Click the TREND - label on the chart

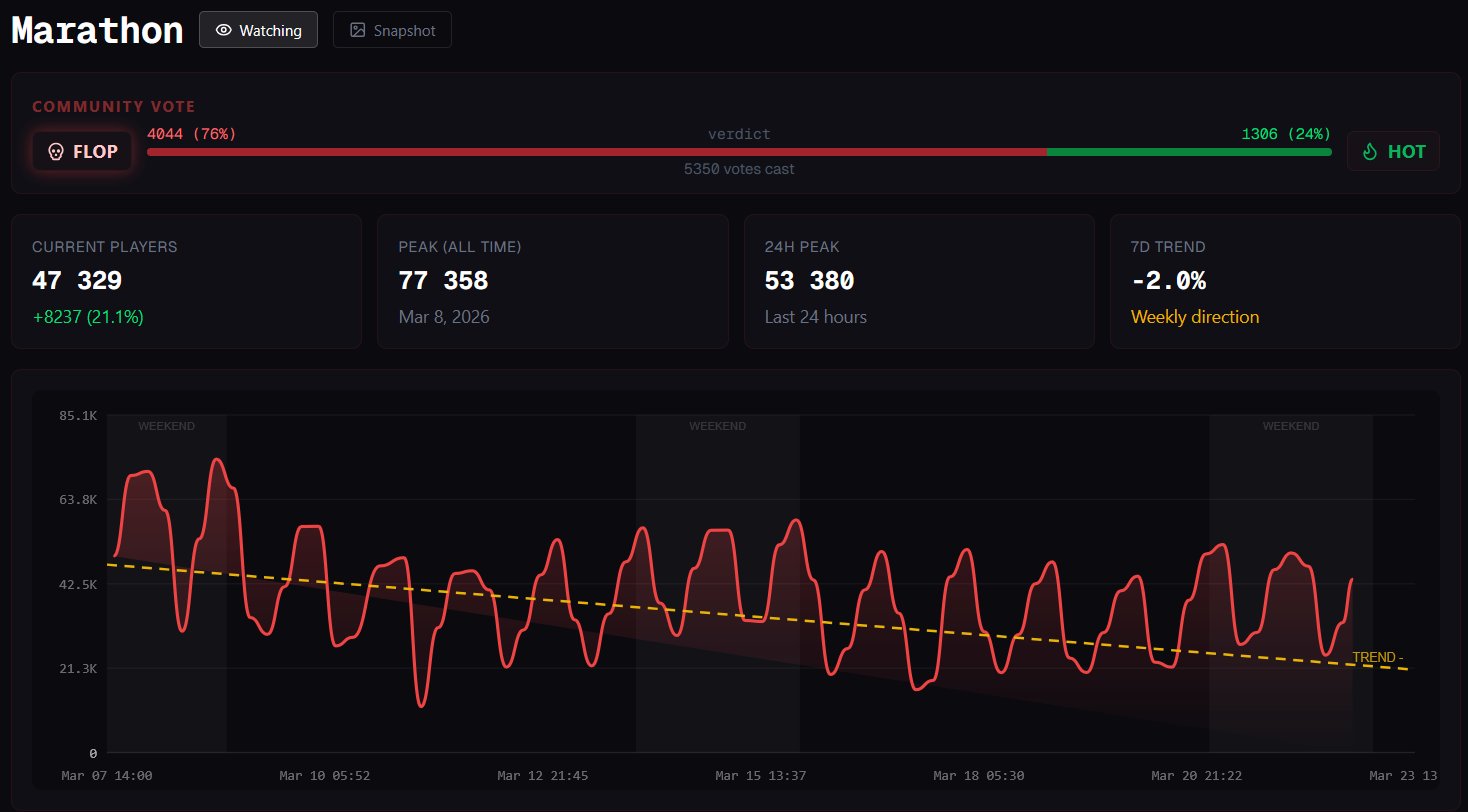(1378, 658)
